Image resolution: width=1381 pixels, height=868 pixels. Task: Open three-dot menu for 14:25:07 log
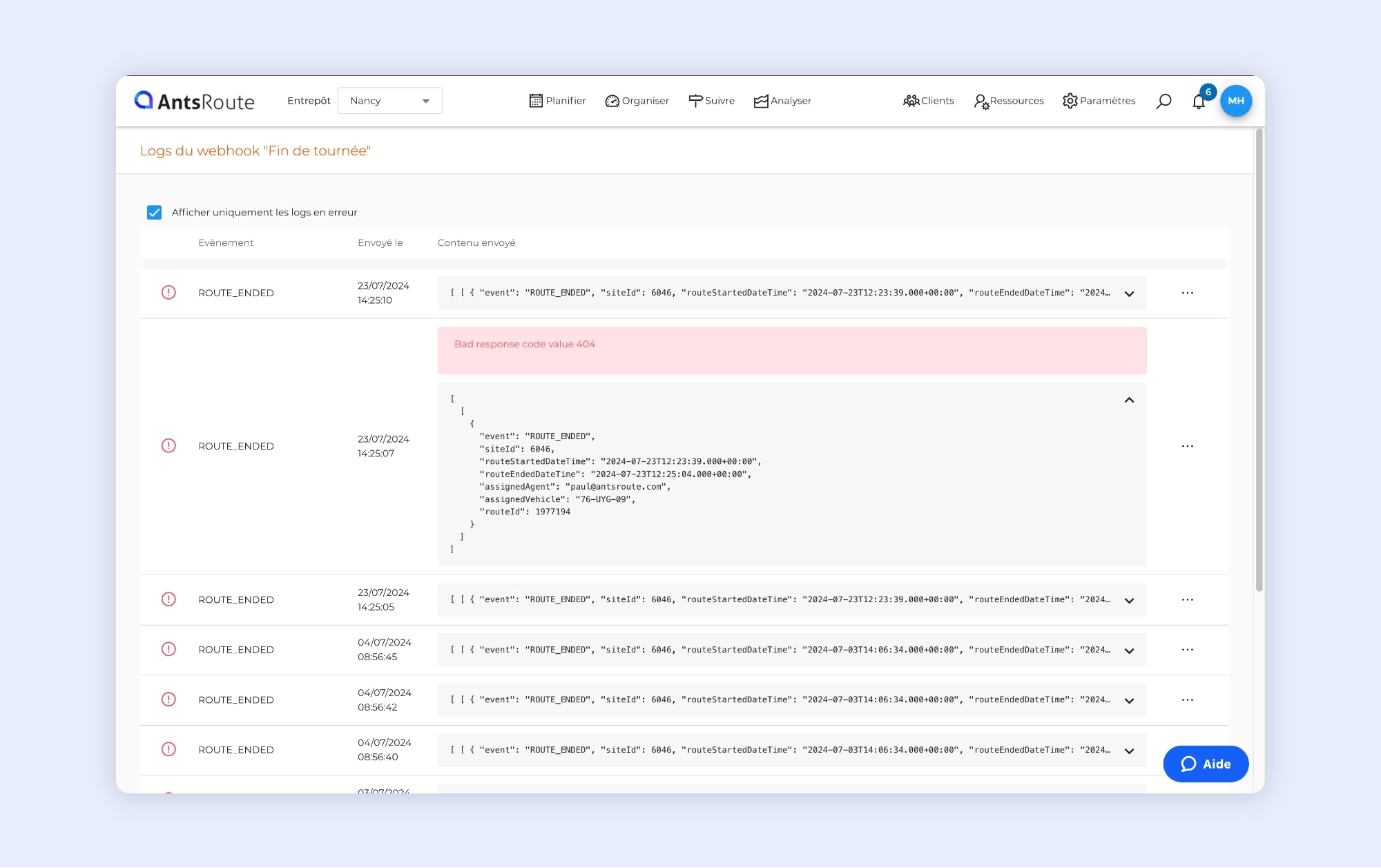[1187, 446]
